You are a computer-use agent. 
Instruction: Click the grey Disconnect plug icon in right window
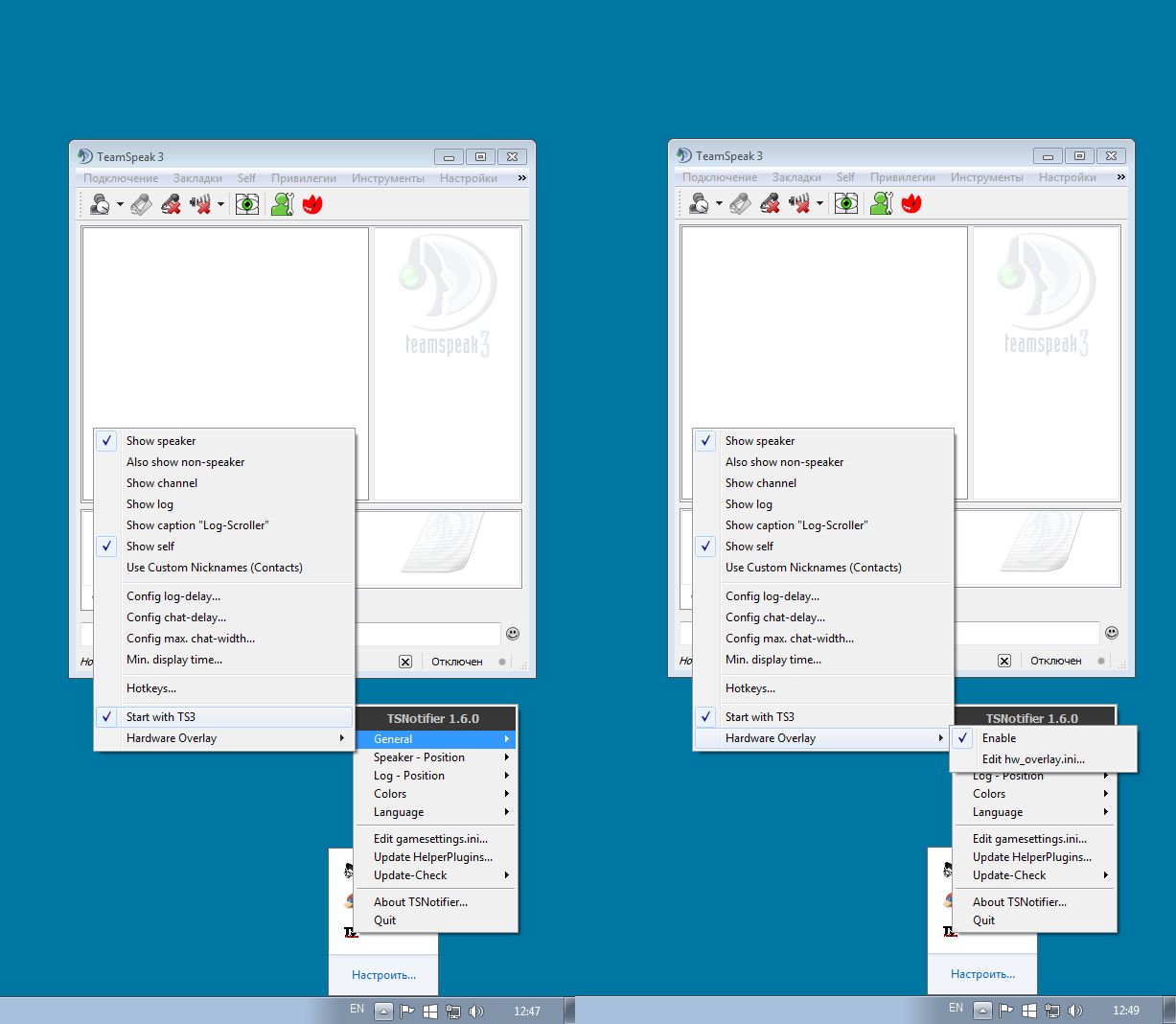coord(740,202)
